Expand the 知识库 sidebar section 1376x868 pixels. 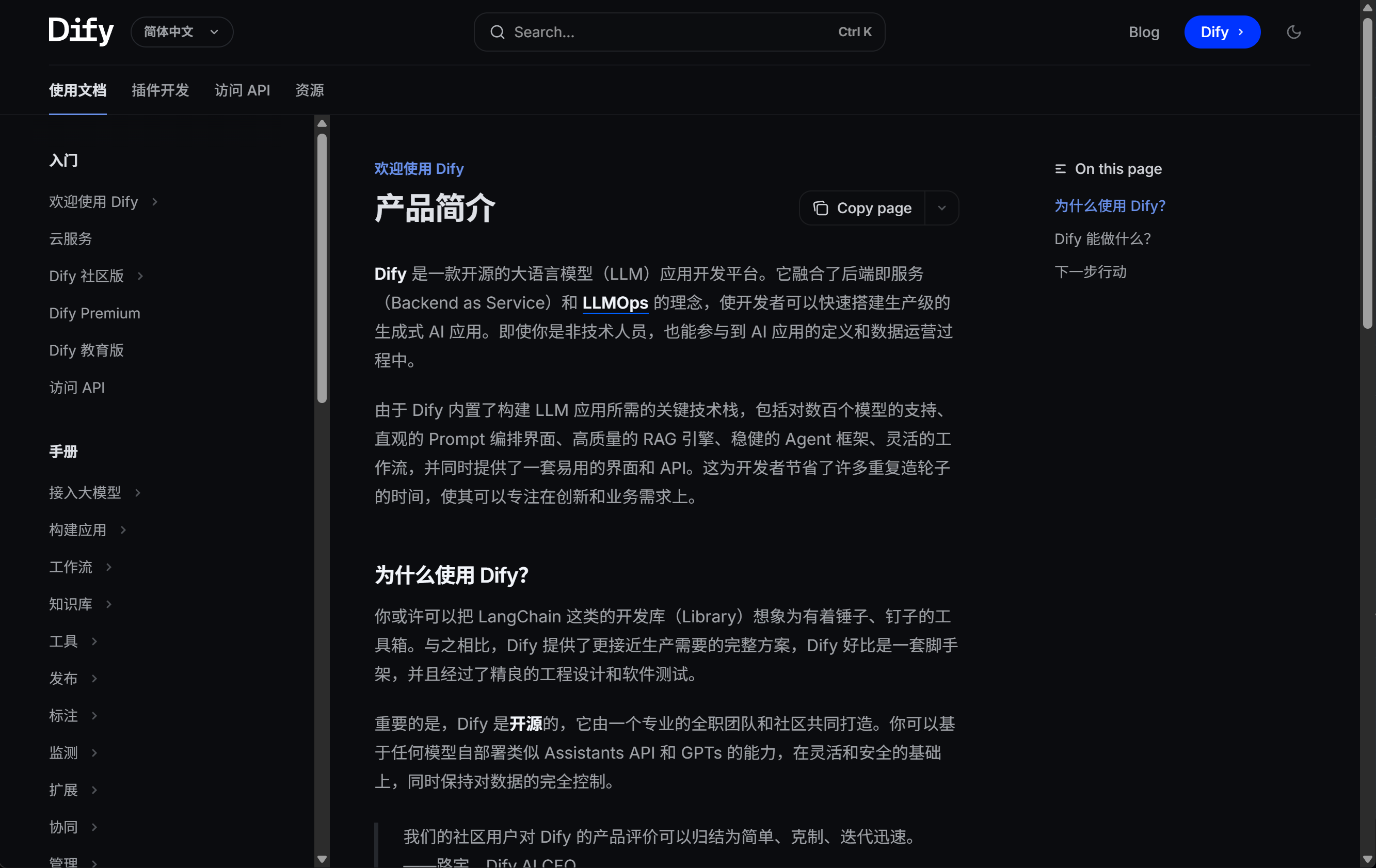[109, 604]
